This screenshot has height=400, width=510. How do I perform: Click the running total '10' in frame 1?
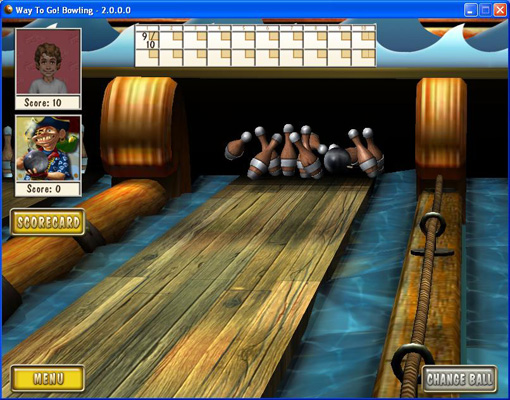[x=151, y=44]
